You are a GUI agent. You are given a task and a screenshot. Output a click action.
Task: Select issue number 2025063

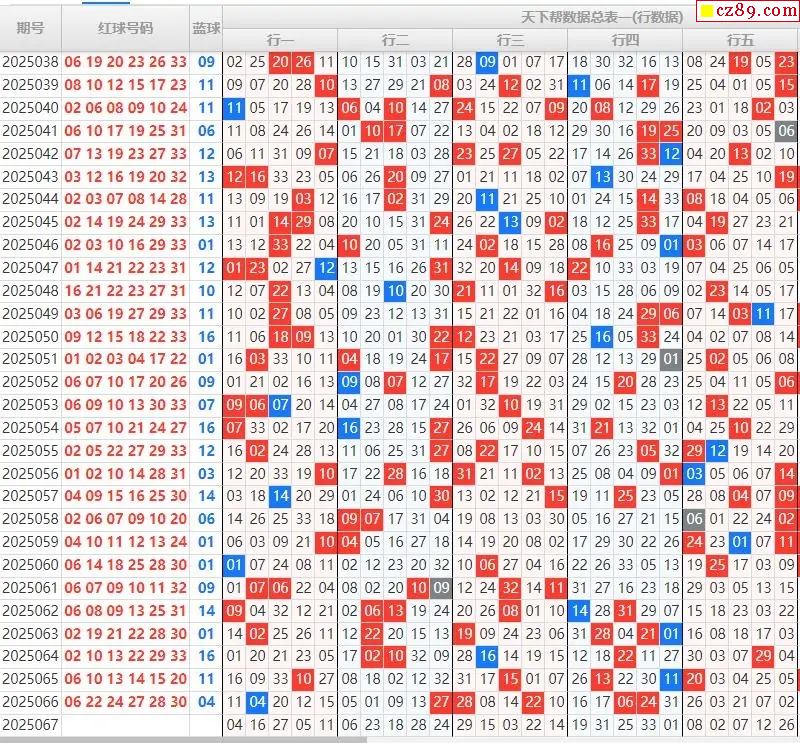31,634
